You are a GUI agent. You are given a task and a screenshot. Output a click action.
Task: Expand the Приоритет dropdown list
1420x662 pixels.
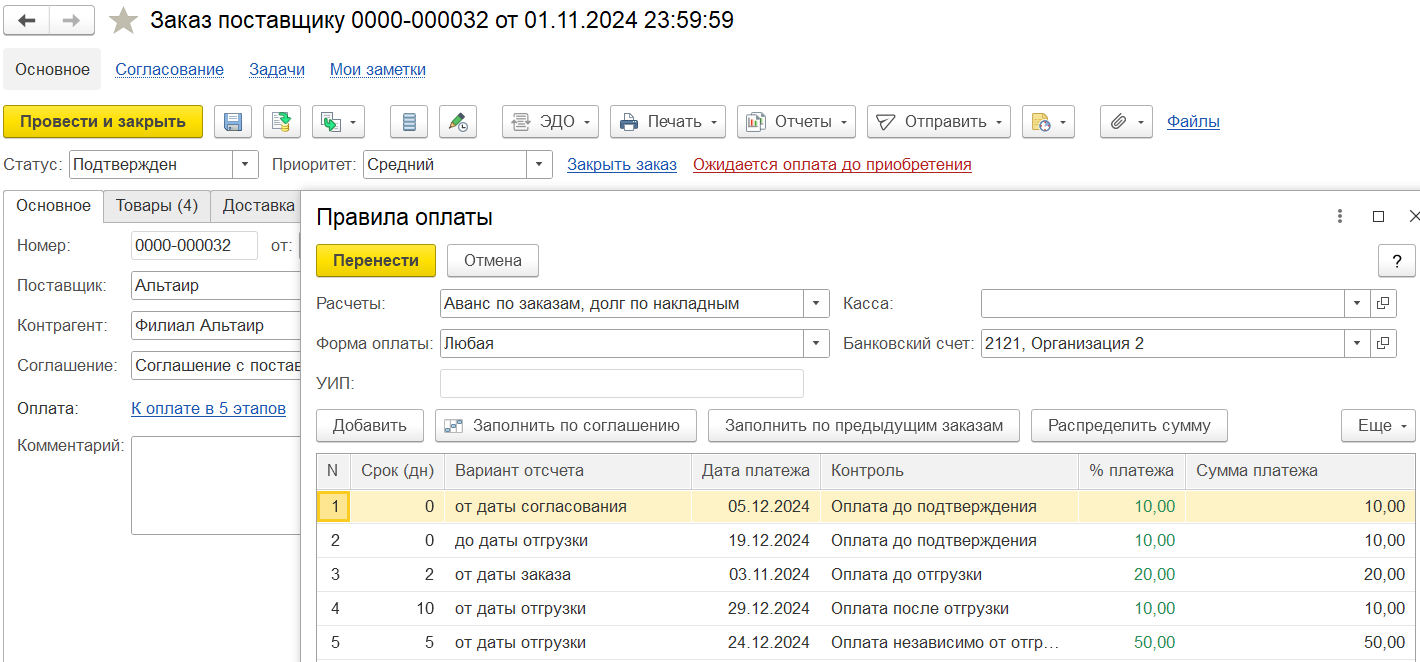[540, 165]
